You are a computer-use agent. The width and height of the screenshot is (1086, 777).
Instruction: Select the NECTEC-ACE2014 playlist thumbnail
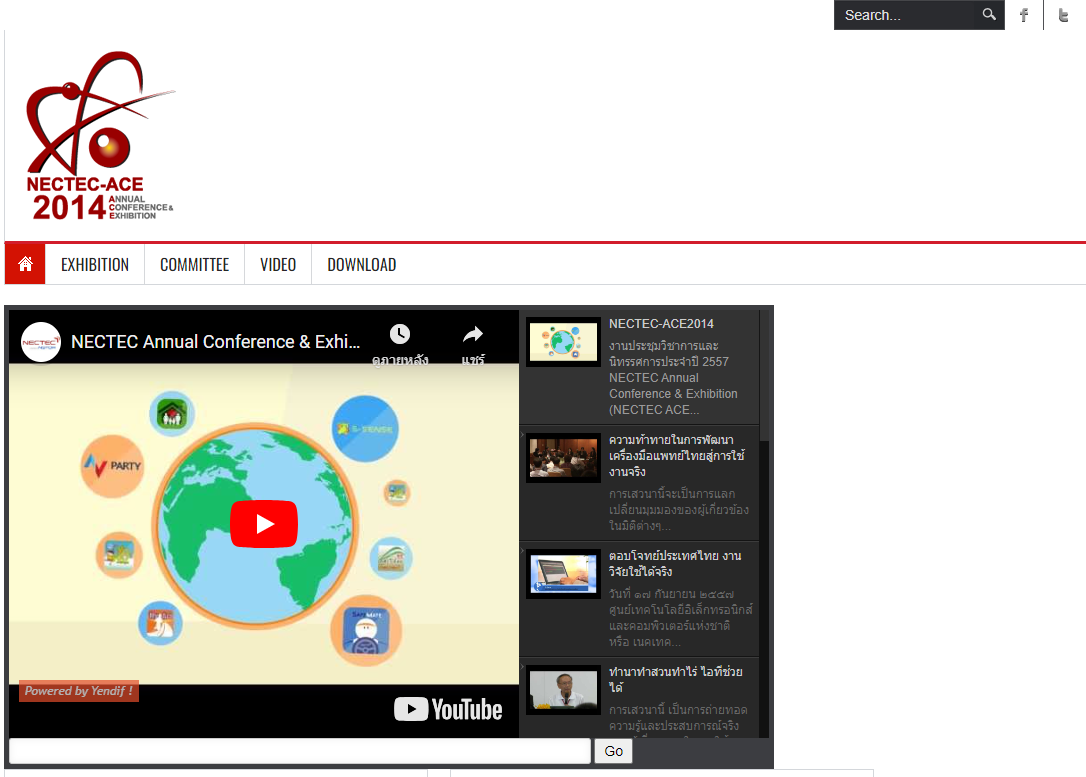(x=563, y=342)
